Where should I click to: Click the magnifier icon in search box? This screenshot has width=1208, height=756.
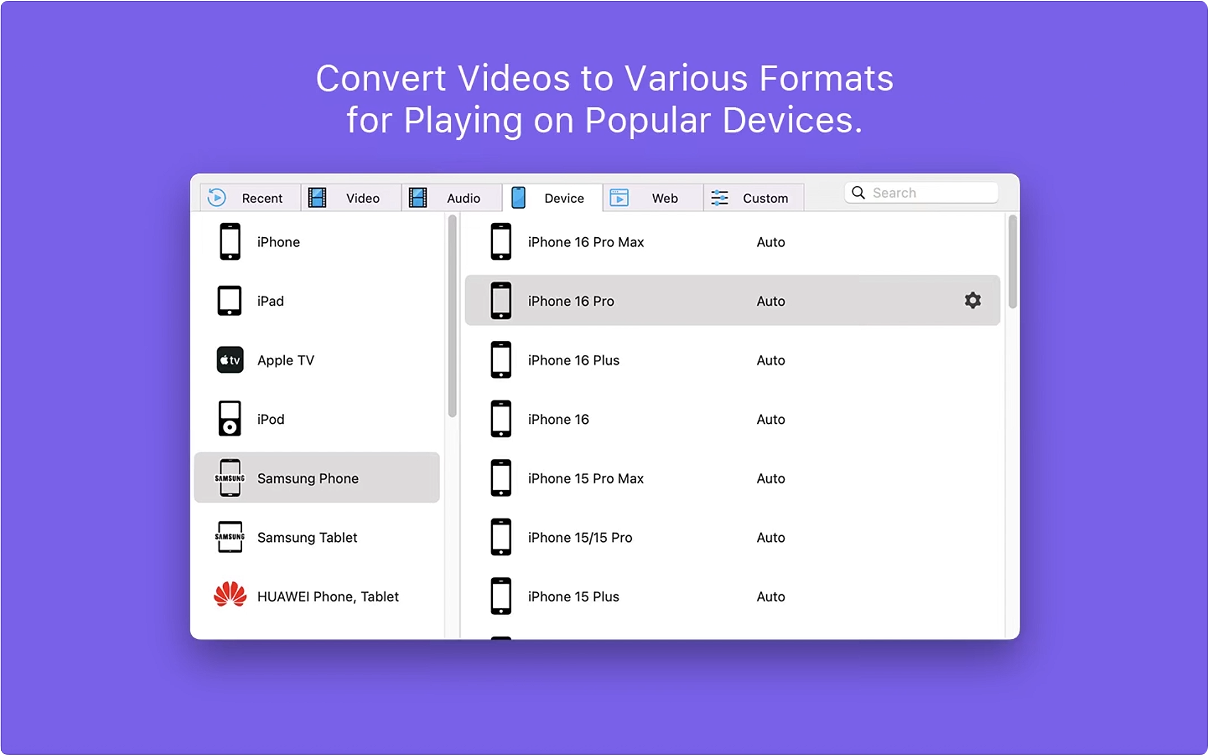point(859,193)
